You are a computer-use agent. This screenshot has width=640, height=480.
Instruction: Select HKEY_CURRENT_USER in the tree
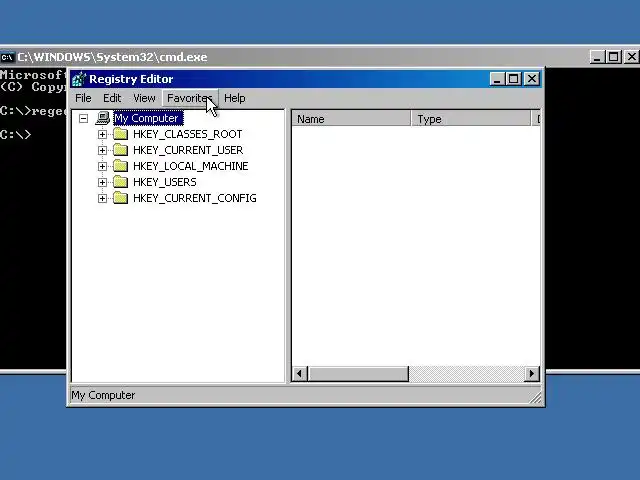click(188, 150)
